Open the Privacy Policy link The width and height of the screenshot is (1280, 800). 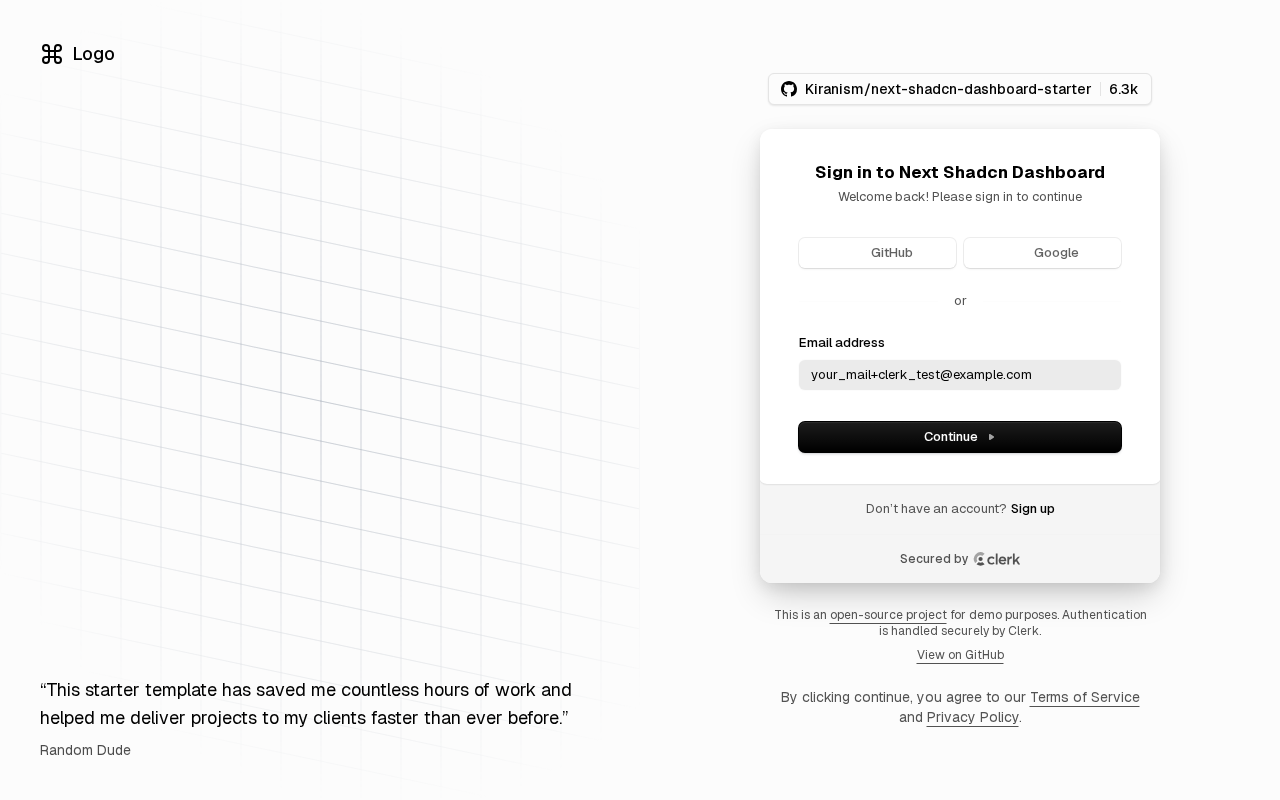click(972, 717)
